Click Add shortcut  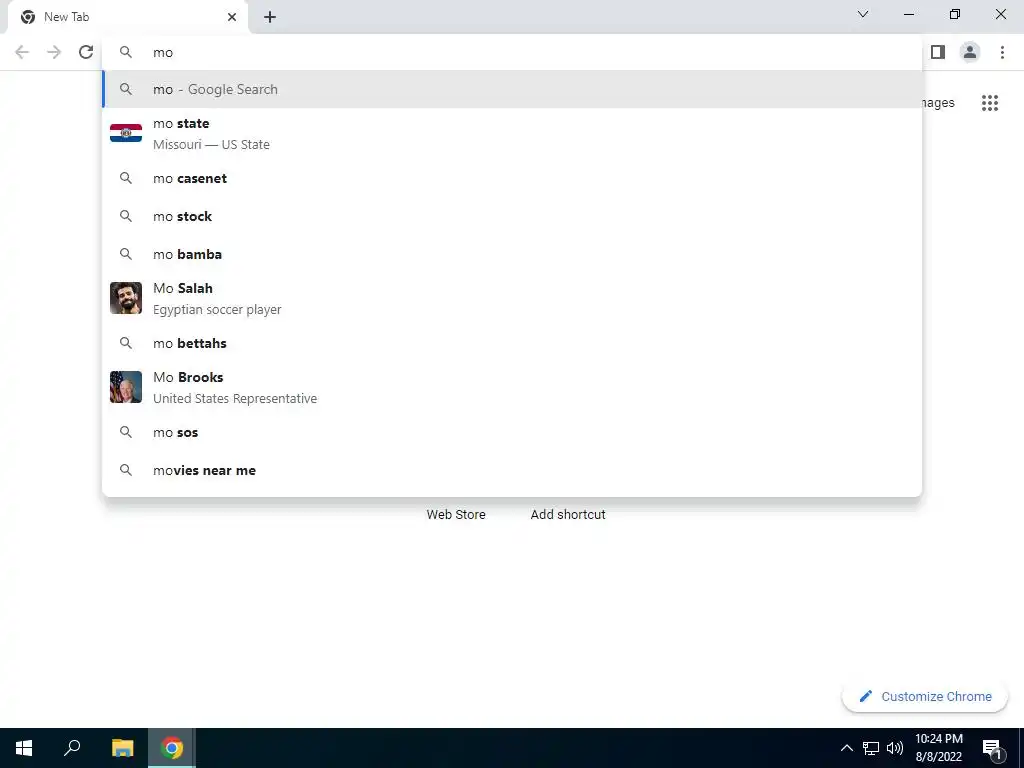tap(568, 515)
